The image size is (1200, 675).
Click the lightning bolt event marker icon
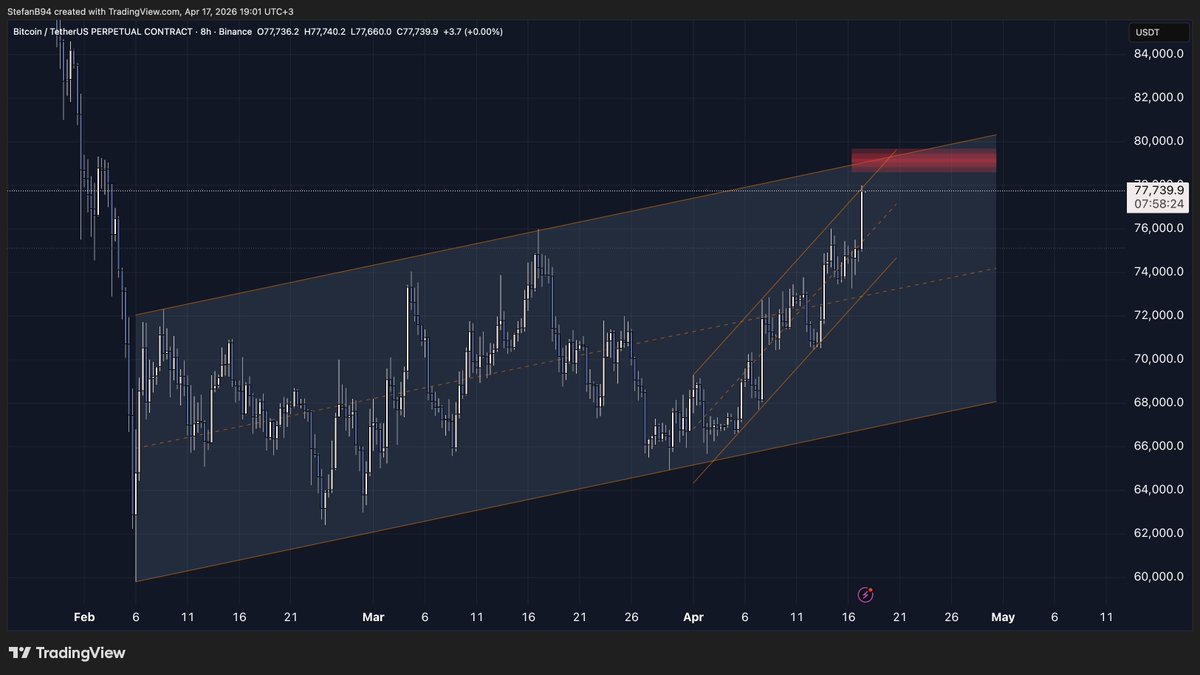coord(866,595)
